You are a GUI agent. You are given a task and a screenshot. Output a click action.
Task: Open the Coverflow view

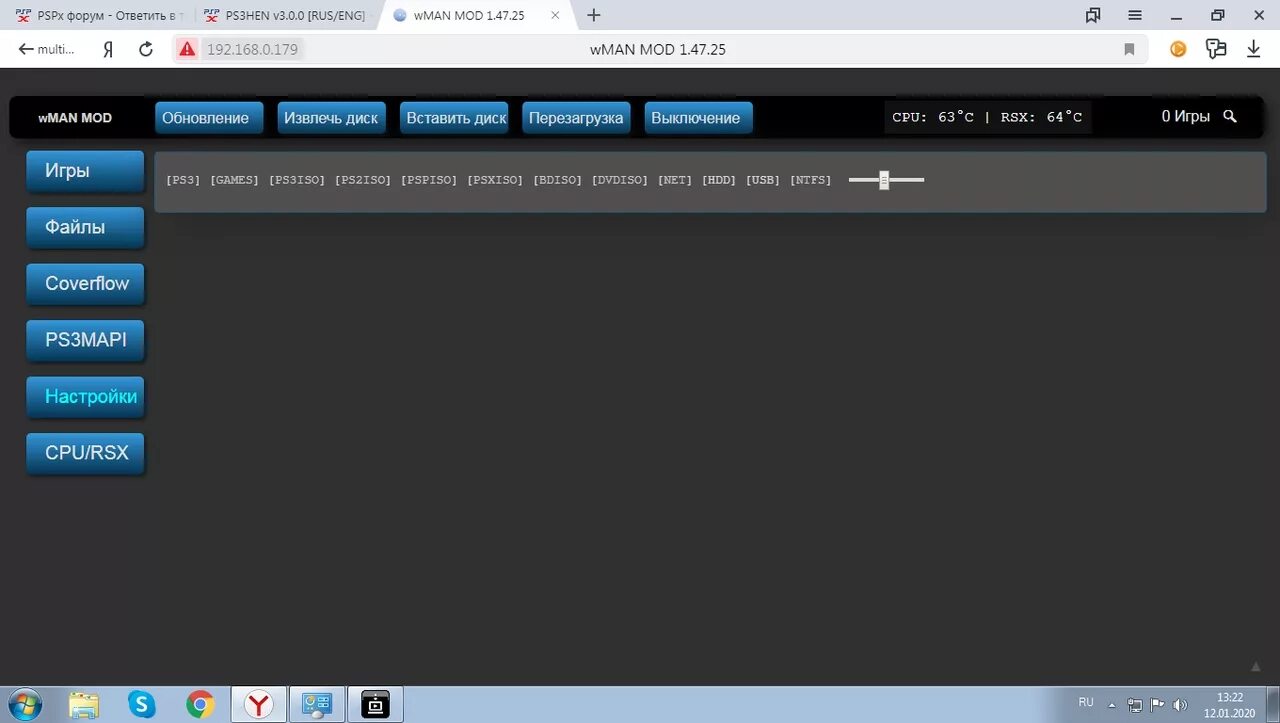pos(85,283)
